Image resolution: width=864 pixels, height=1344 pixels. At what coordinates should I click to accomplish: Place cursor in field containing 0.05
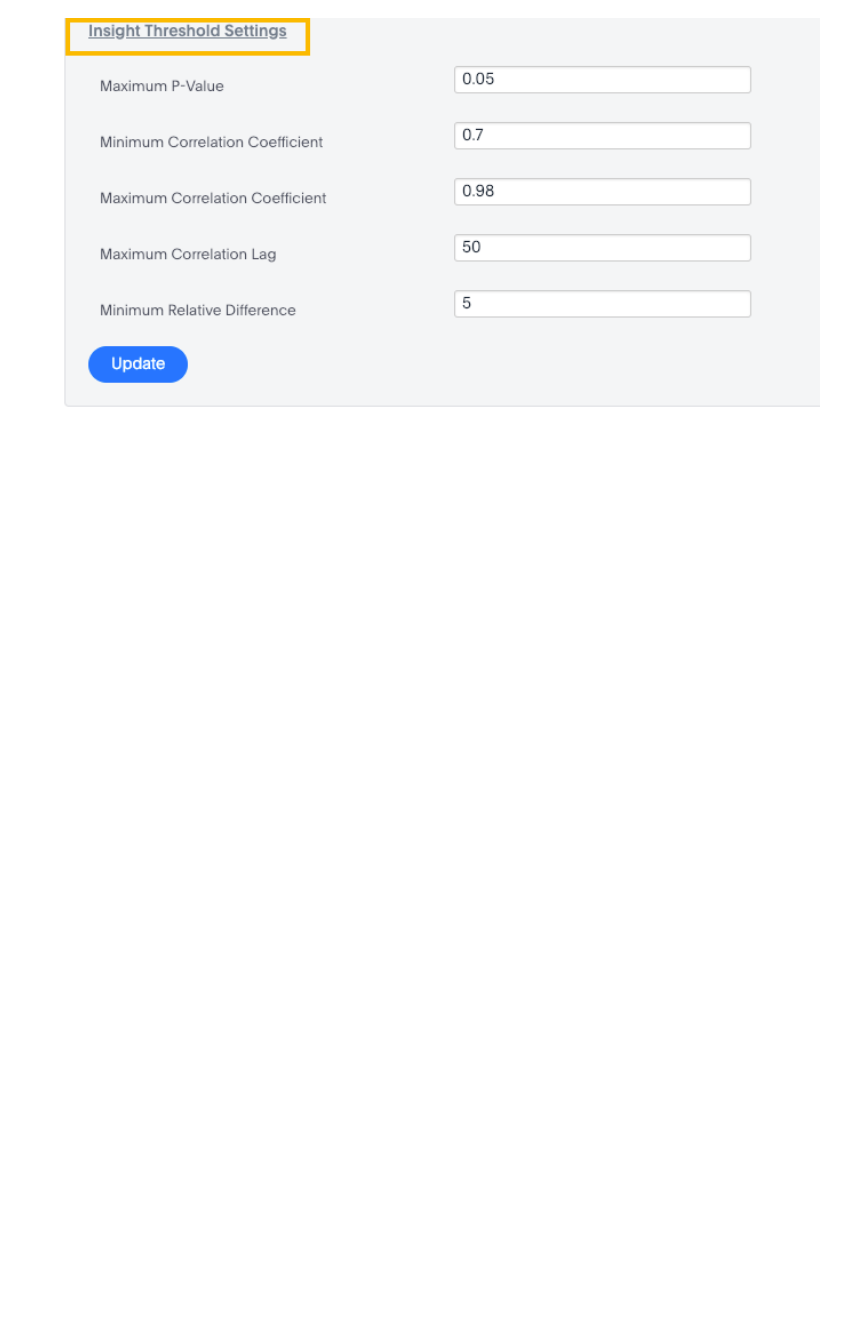coord(602,80)
